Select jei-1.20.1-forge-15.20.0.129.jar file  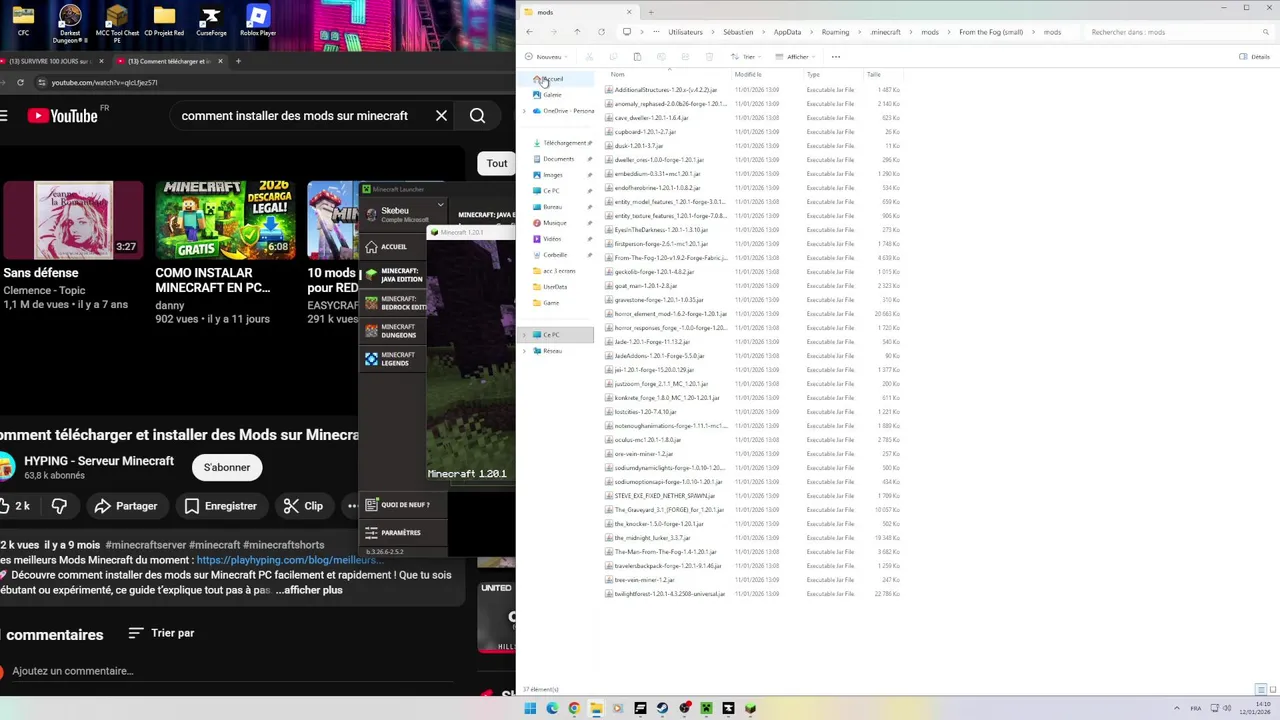[654, 370]
